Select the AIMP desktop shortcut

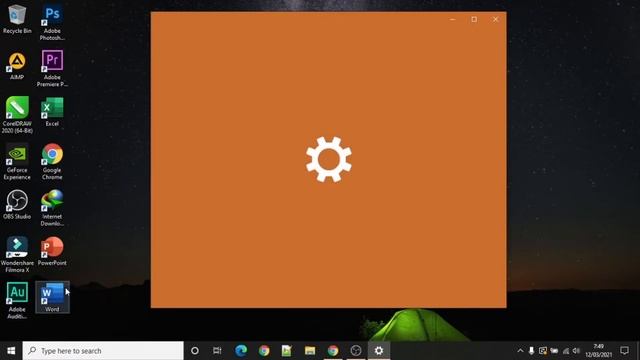coord(17,65)
